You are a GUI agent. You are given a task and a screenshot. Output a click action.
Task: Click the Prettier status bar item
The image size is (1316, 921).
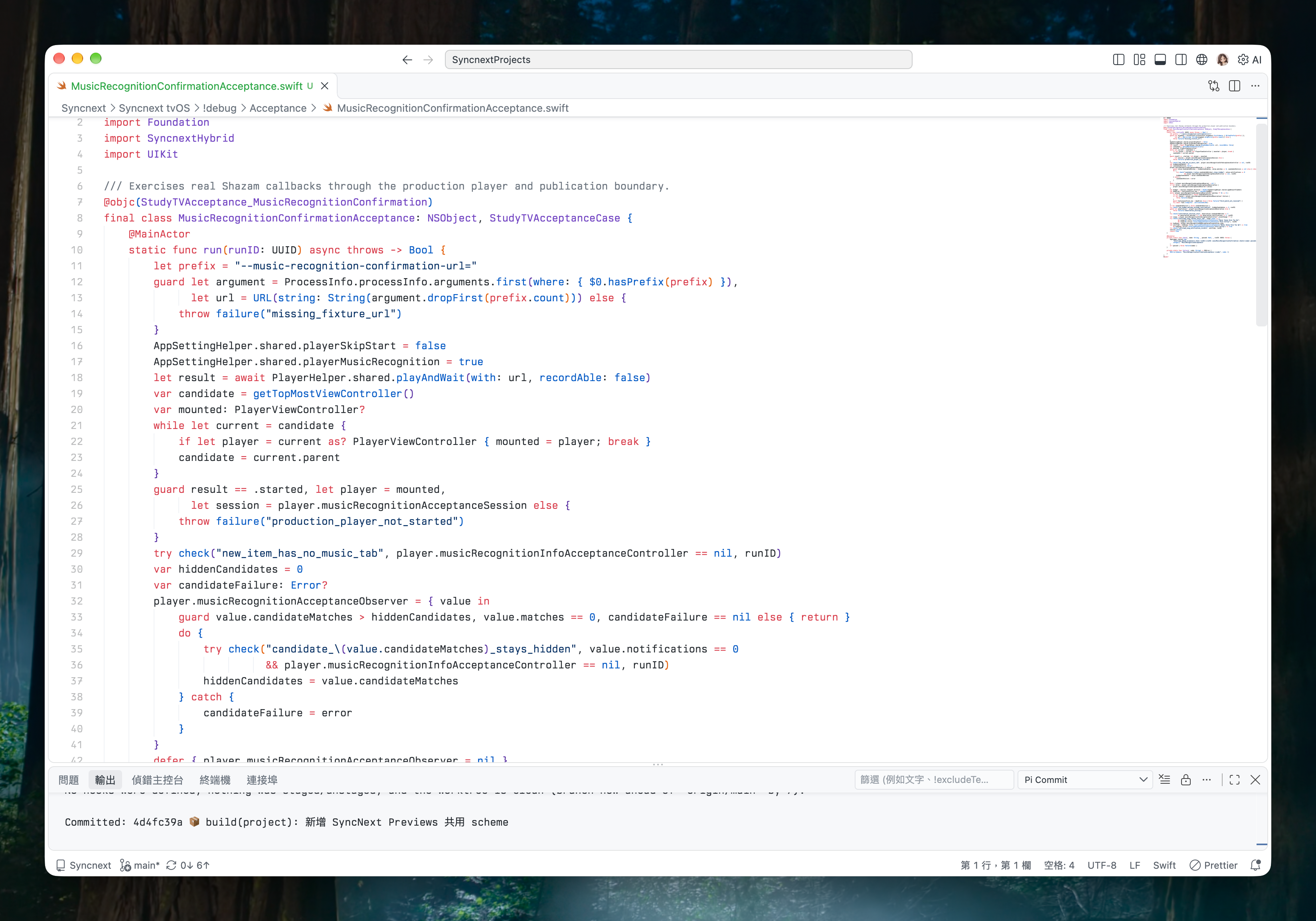click(x=1213, y=866)
